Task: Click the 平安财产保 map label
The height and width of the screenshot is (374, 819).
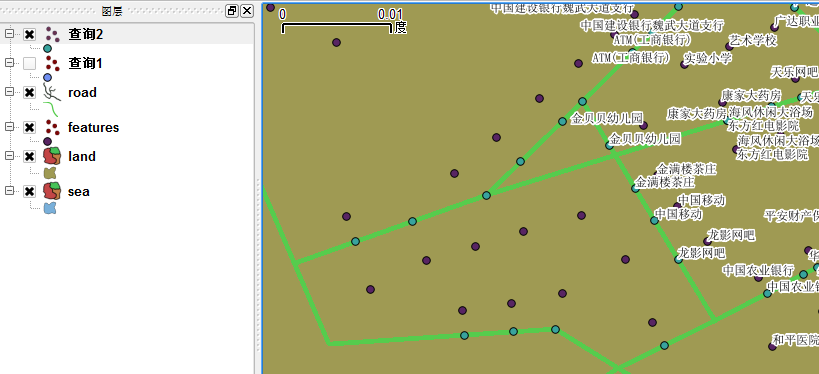Action: (791, 215)
